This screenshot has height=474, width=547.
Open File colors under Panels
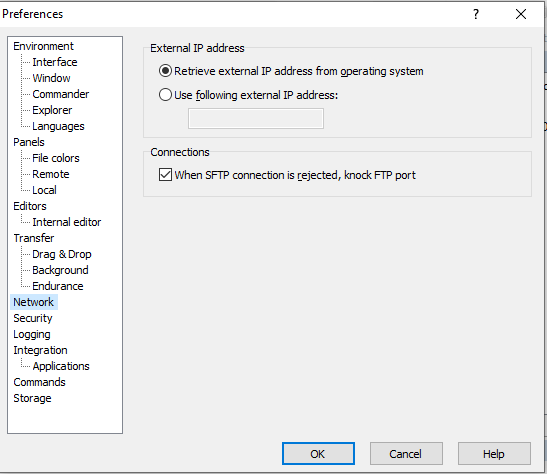[56, 158]
